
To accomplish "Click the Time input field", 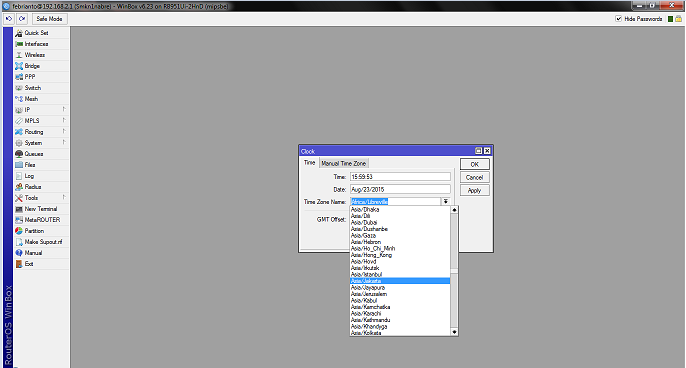I will 400,177.
